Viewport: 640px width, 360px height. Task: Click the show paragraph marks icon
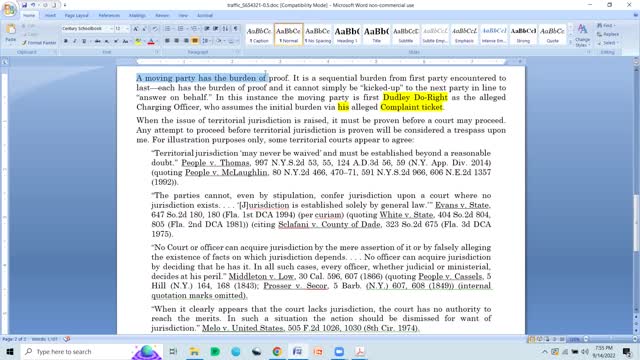click(x=236, y=29)
